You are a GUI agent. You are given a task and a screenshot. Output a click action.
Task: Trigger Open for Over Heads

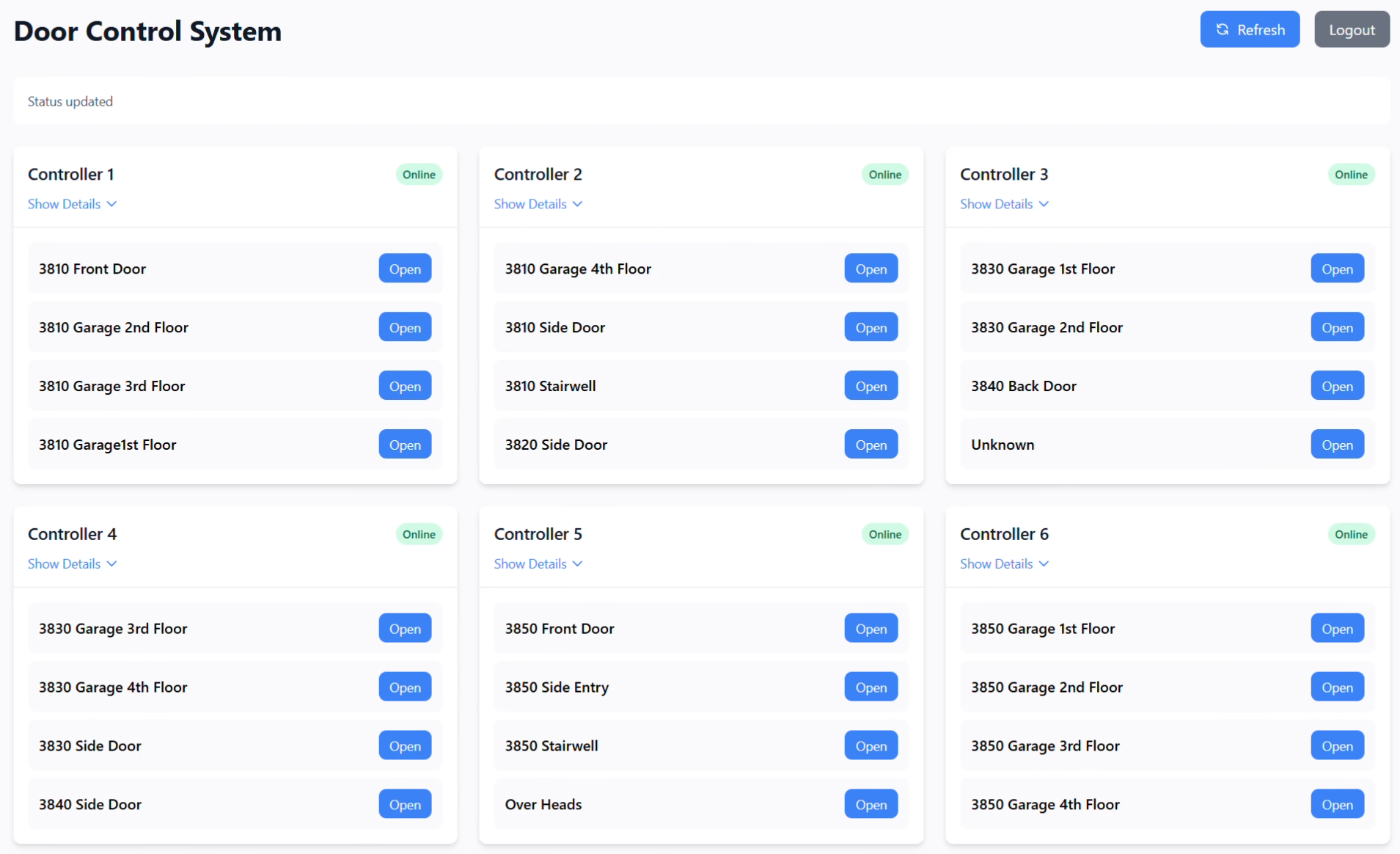871,804
